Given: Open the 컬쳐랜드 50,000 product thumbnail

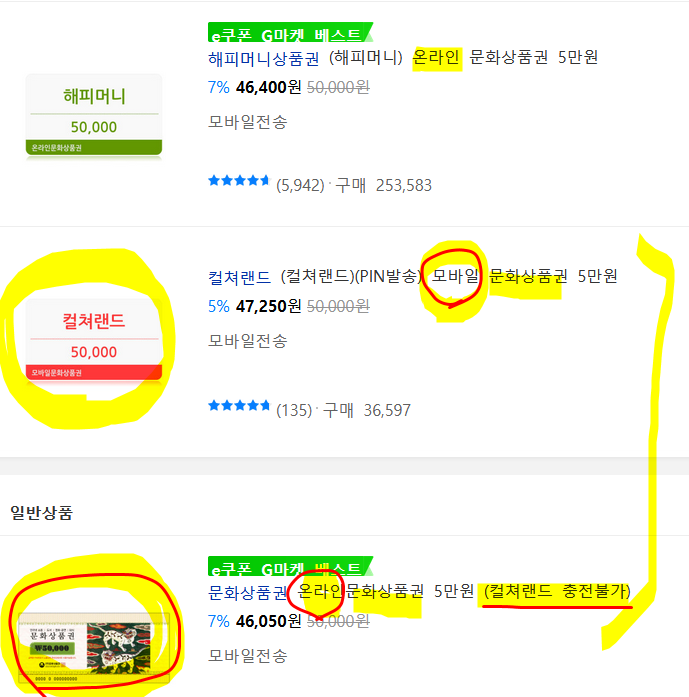Looking at the screenshot, I should 94,340.
